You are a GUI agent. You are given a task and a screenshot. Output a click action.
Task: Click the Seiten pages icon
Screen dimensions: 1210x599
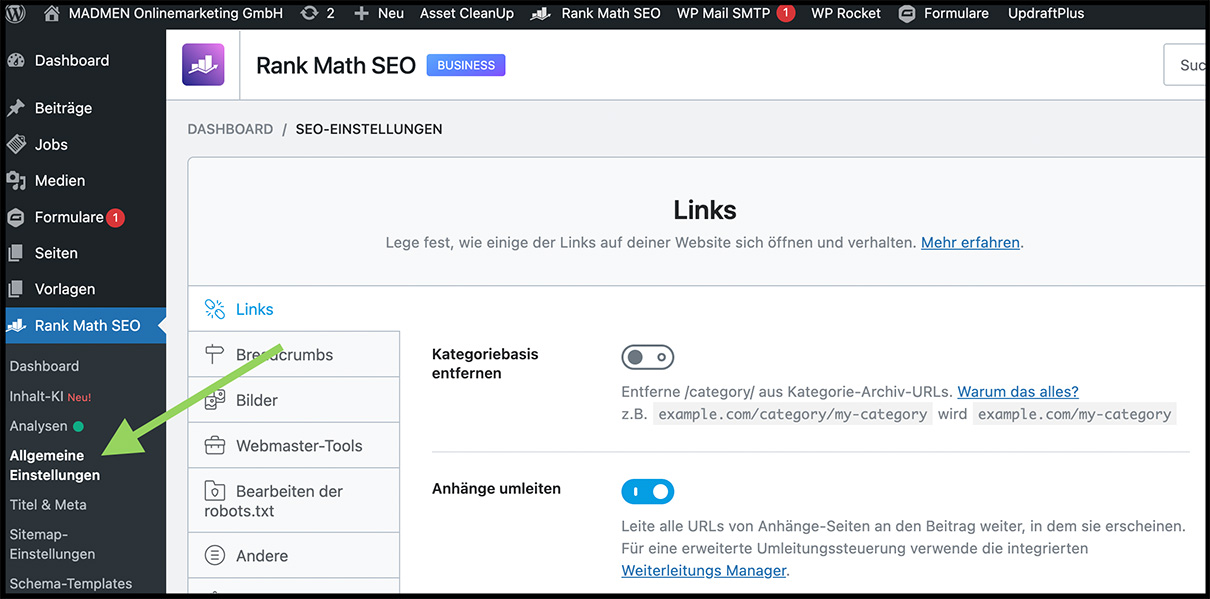[16, 253]
